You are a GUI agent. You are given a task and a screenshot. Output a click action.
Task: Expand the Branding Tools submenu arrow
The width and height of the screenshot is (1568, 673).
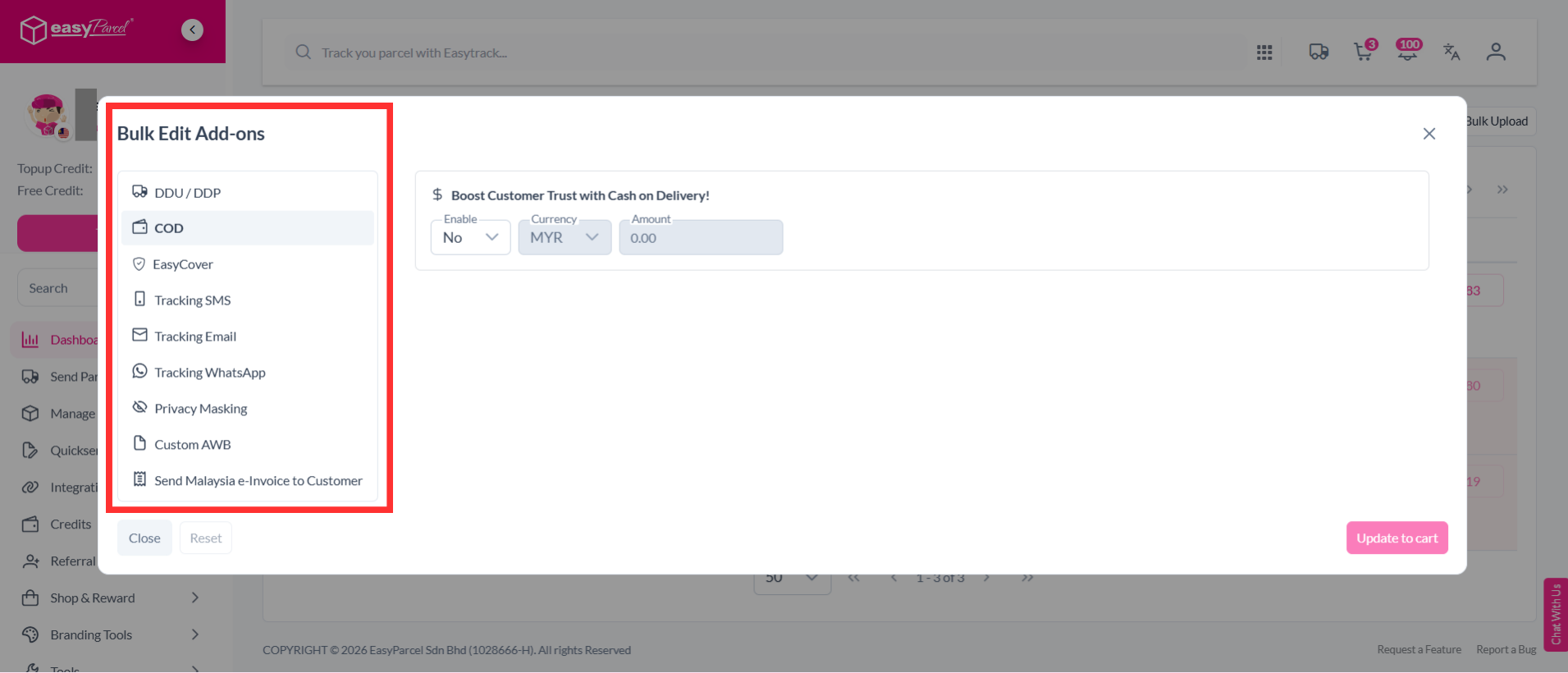(195, 635)
